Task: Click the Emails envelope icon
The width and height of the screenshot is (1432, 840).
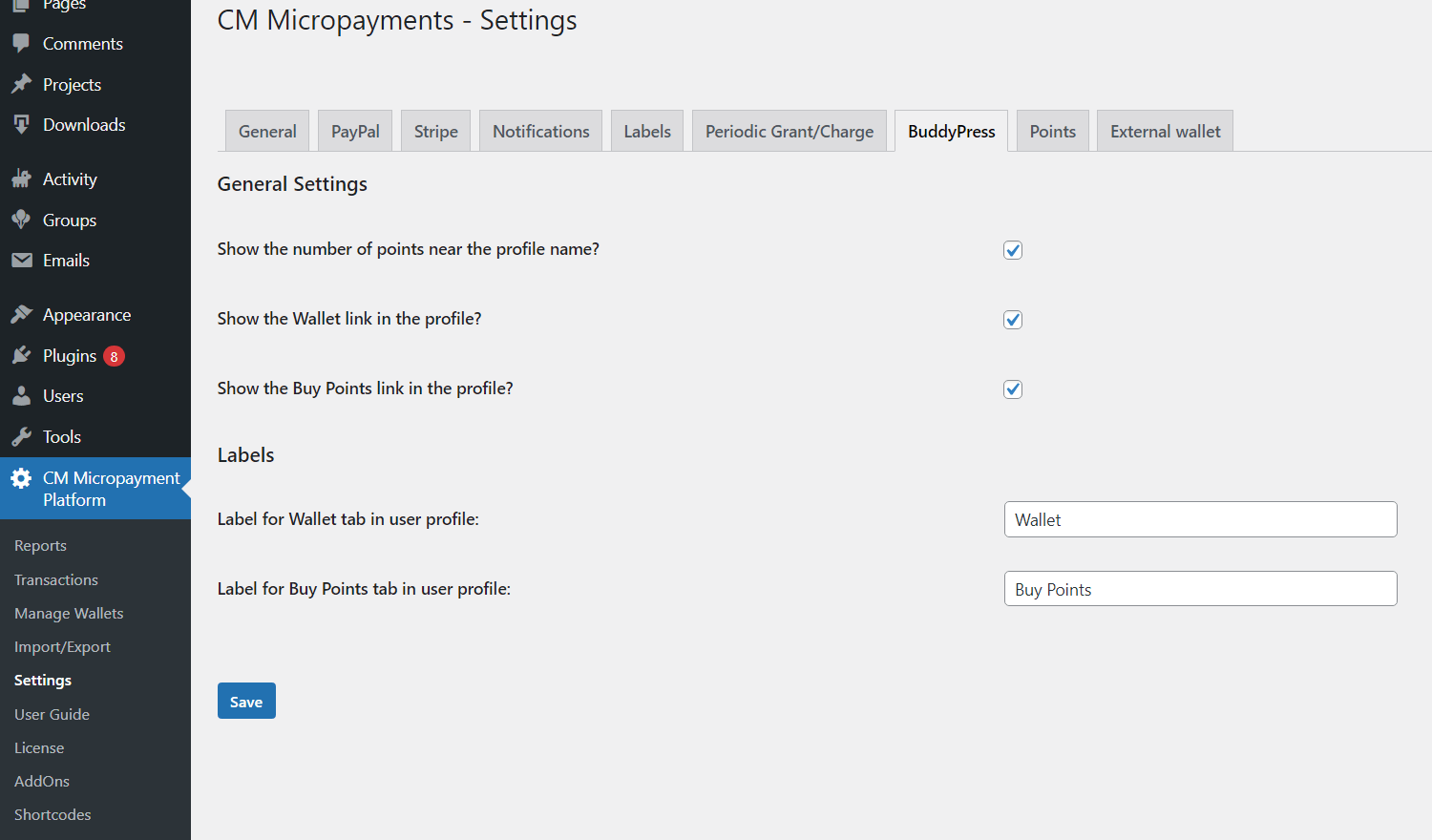Action: pos(21,261)
